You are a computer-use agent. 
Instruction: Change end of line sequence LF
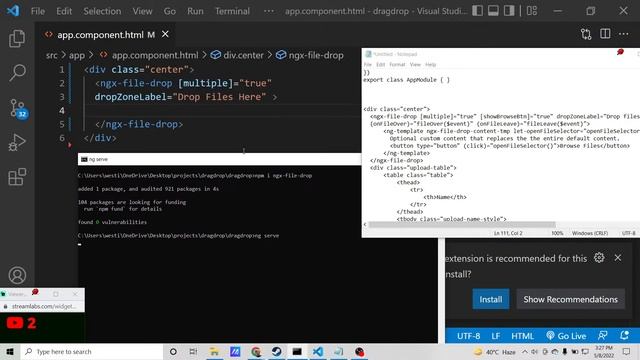pos(496,336)
